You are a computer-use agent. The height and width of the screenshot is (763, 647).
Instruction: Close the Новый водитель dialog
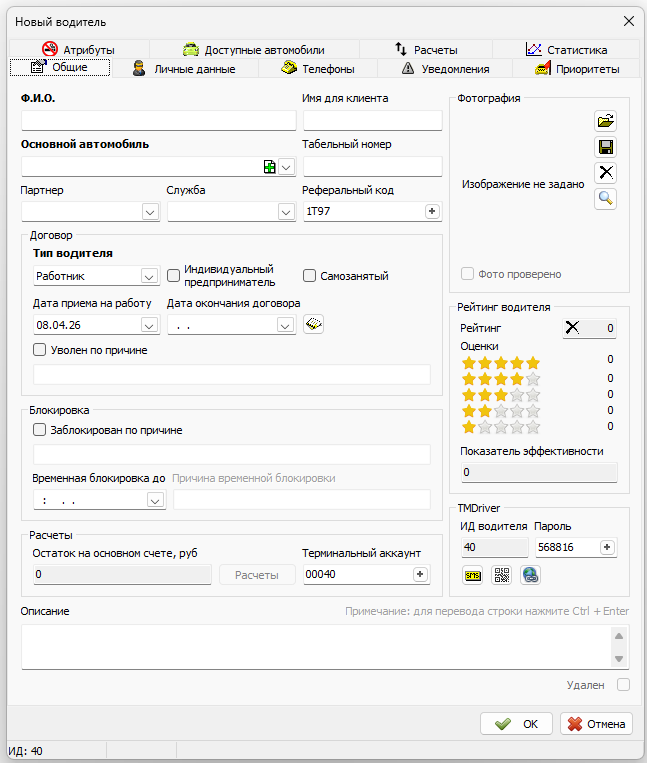click(x=629, y=21)
